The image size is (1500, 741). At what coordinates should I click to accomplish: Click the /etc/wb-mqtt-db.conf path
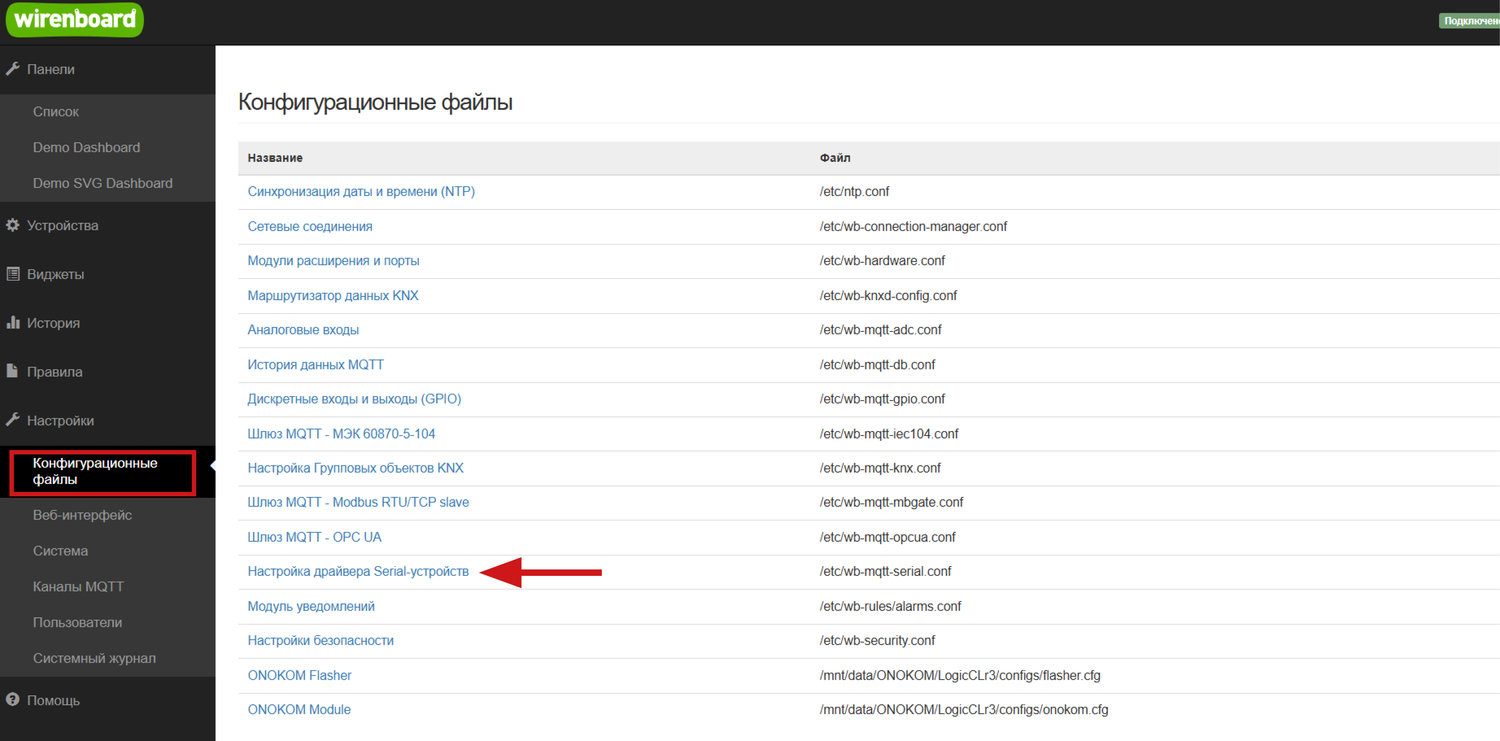point(877,364)
